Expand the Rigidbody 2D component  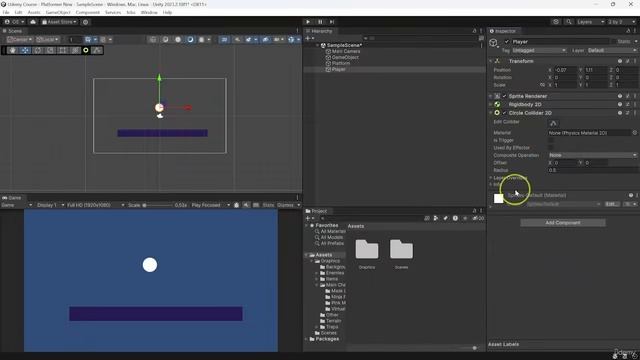coord(491,104)
